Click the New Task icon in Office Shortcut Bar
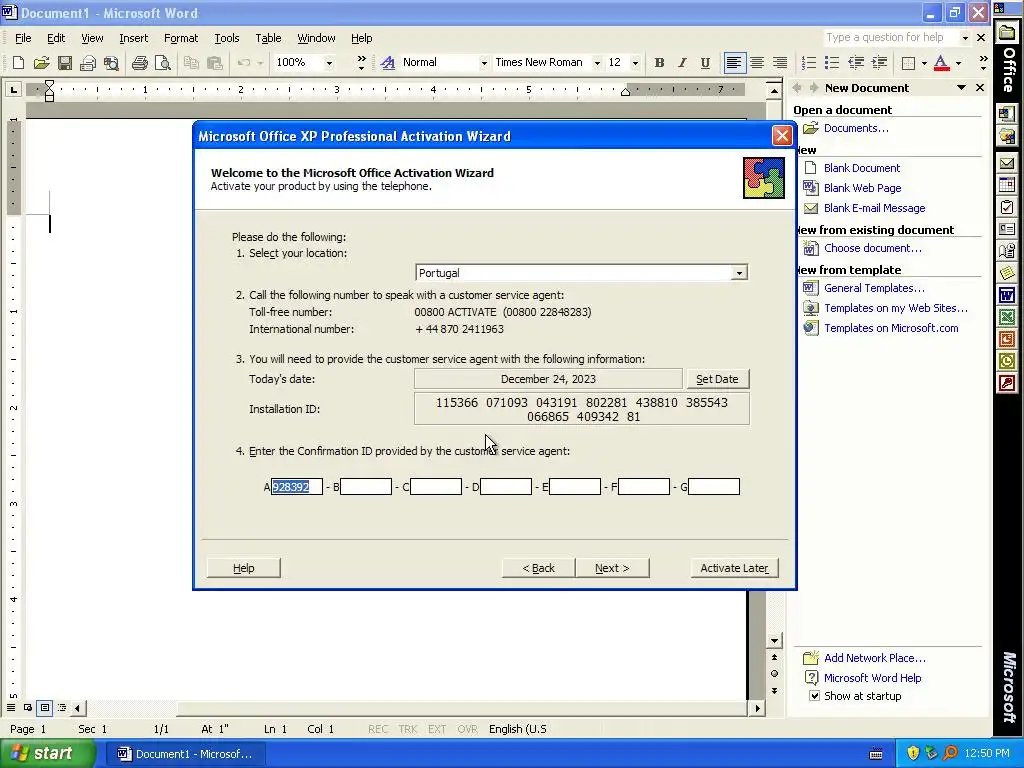The image size is (1024, 768). 1006,208
